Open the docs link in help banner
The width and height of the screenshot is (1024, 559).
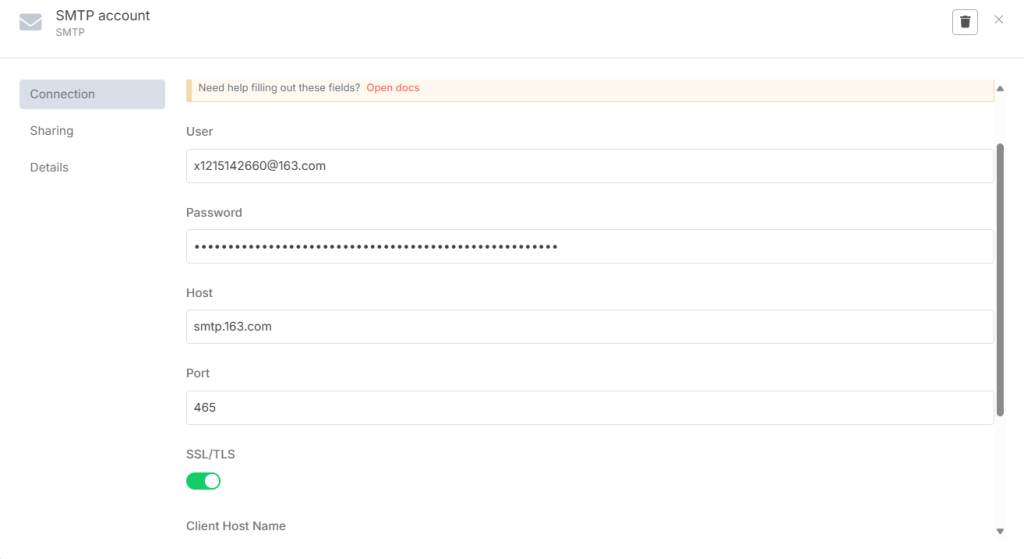[392, 88]
